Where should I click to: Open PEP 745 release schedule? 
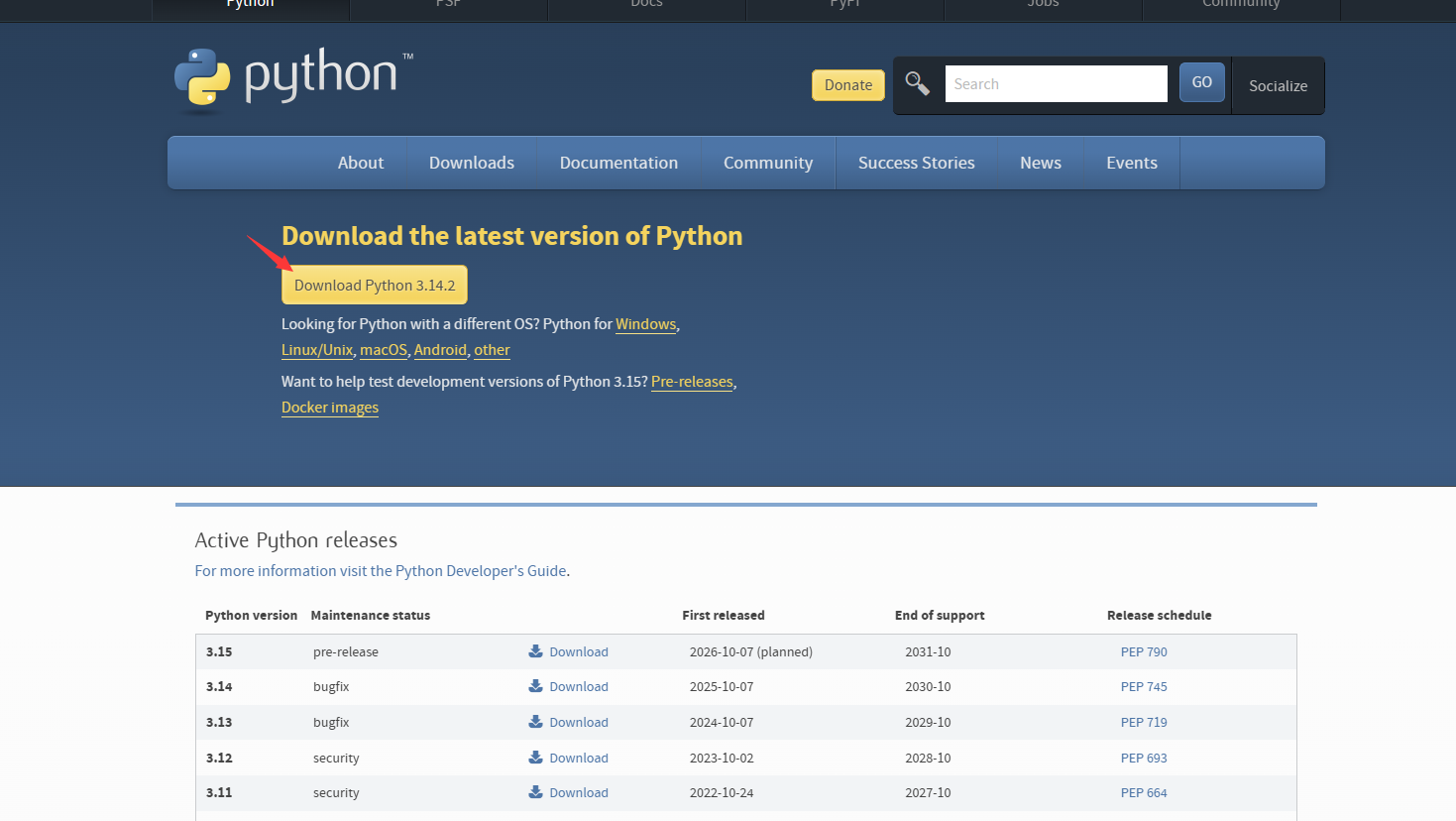[x=1144, y=686]
